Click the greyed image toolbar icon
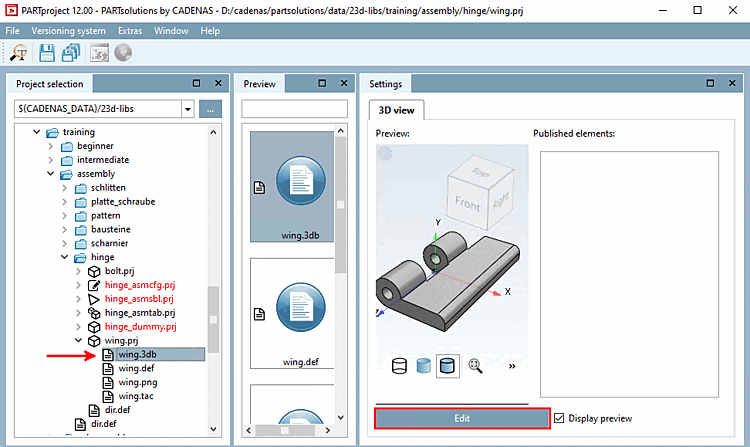 [x=99, y=53]
